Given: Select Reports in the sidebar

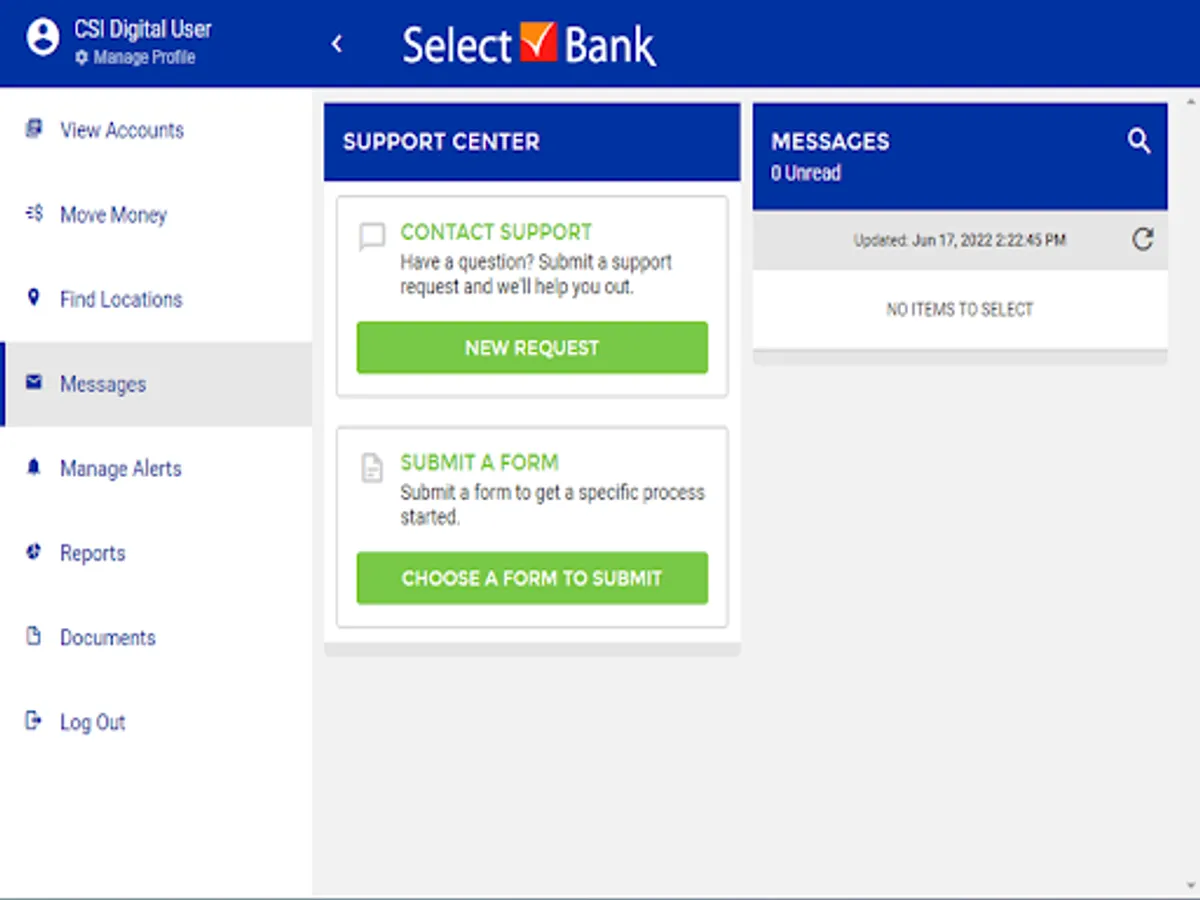Looking at the screenshot, I should 92,553.
